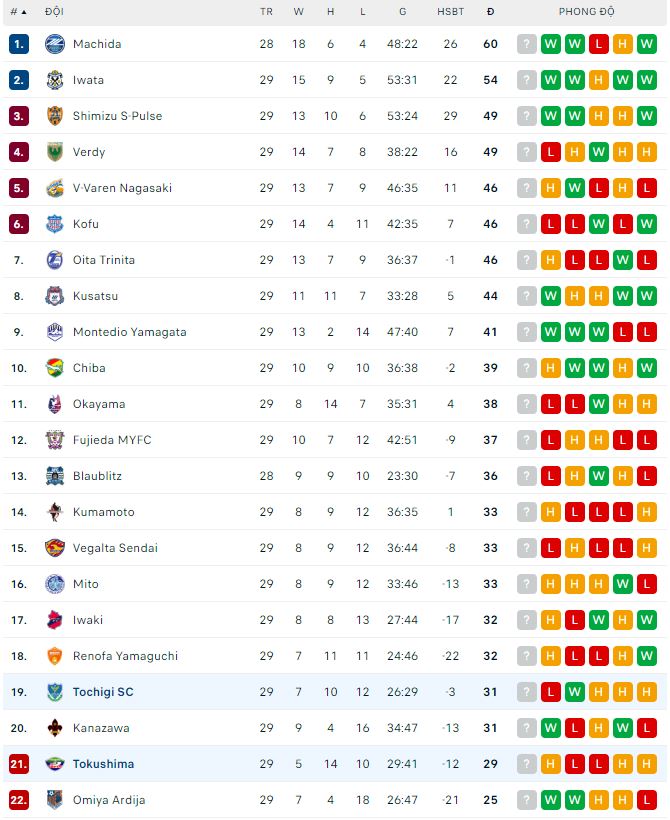
Task: Click Machida's red L form badge
Action: point(599,44)
